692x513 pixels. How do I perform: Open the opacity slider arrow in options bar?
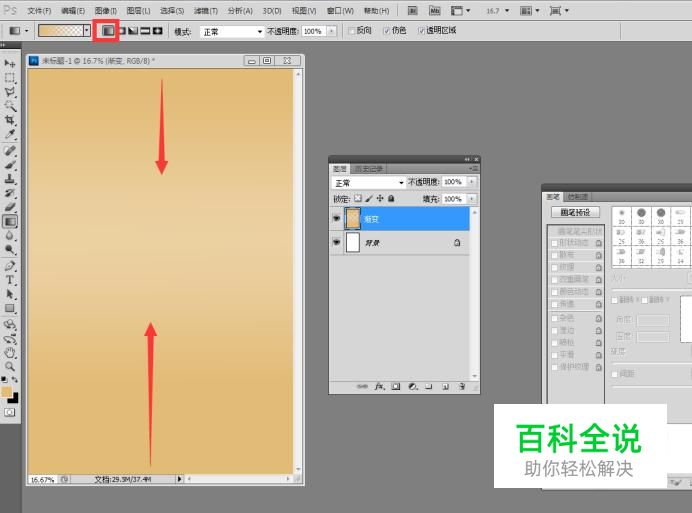coord(331,31)
